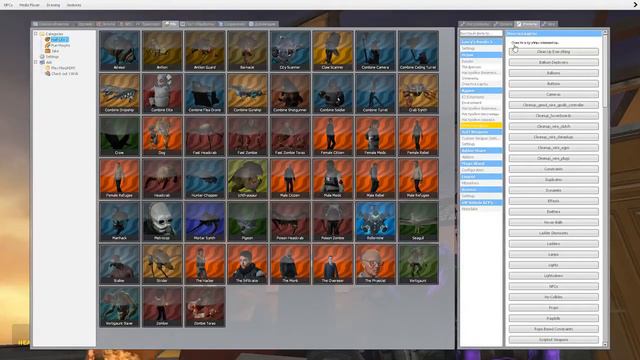Image resolution: width=640 pixels, height=360 pixels.
Task: Open Settings item in category tree
Action: [x=52, y=57]
